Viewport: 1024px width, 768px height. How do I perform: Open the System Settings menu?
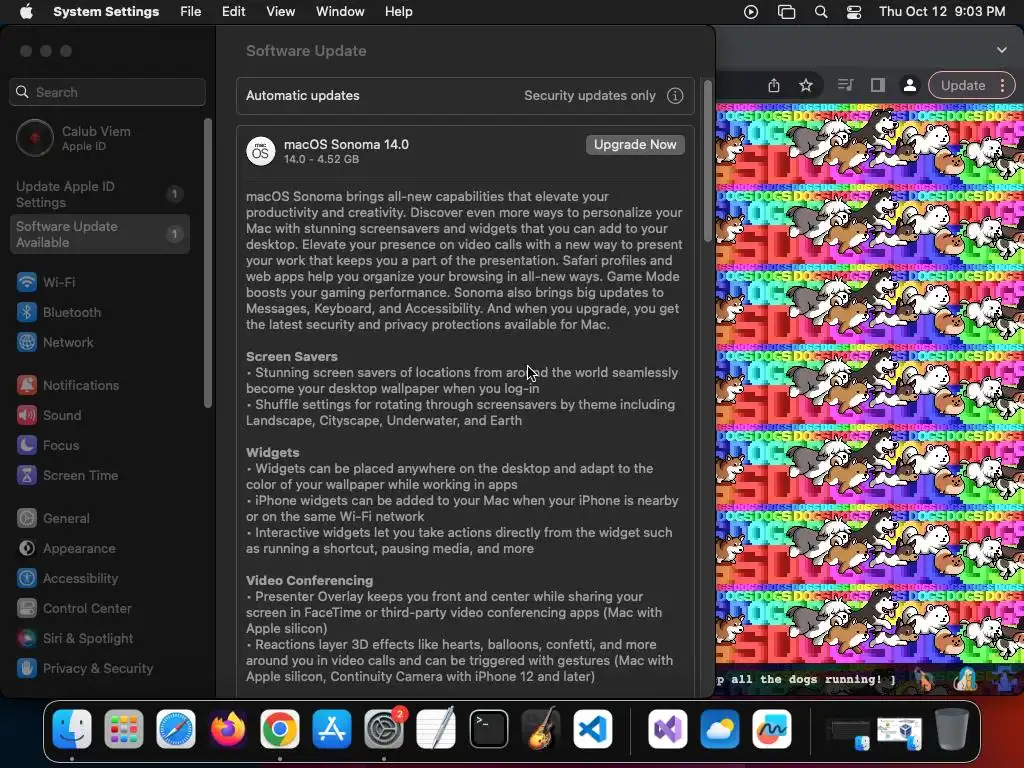106,12
